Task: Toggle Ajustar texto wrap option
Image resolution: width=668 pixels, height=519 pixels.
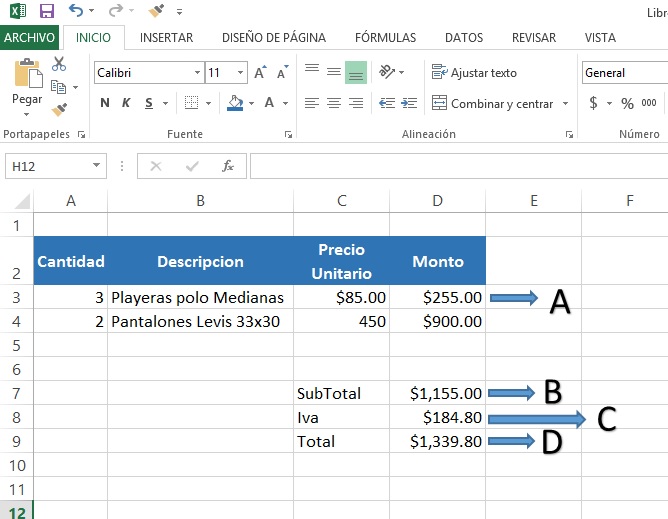Action: 474,73
